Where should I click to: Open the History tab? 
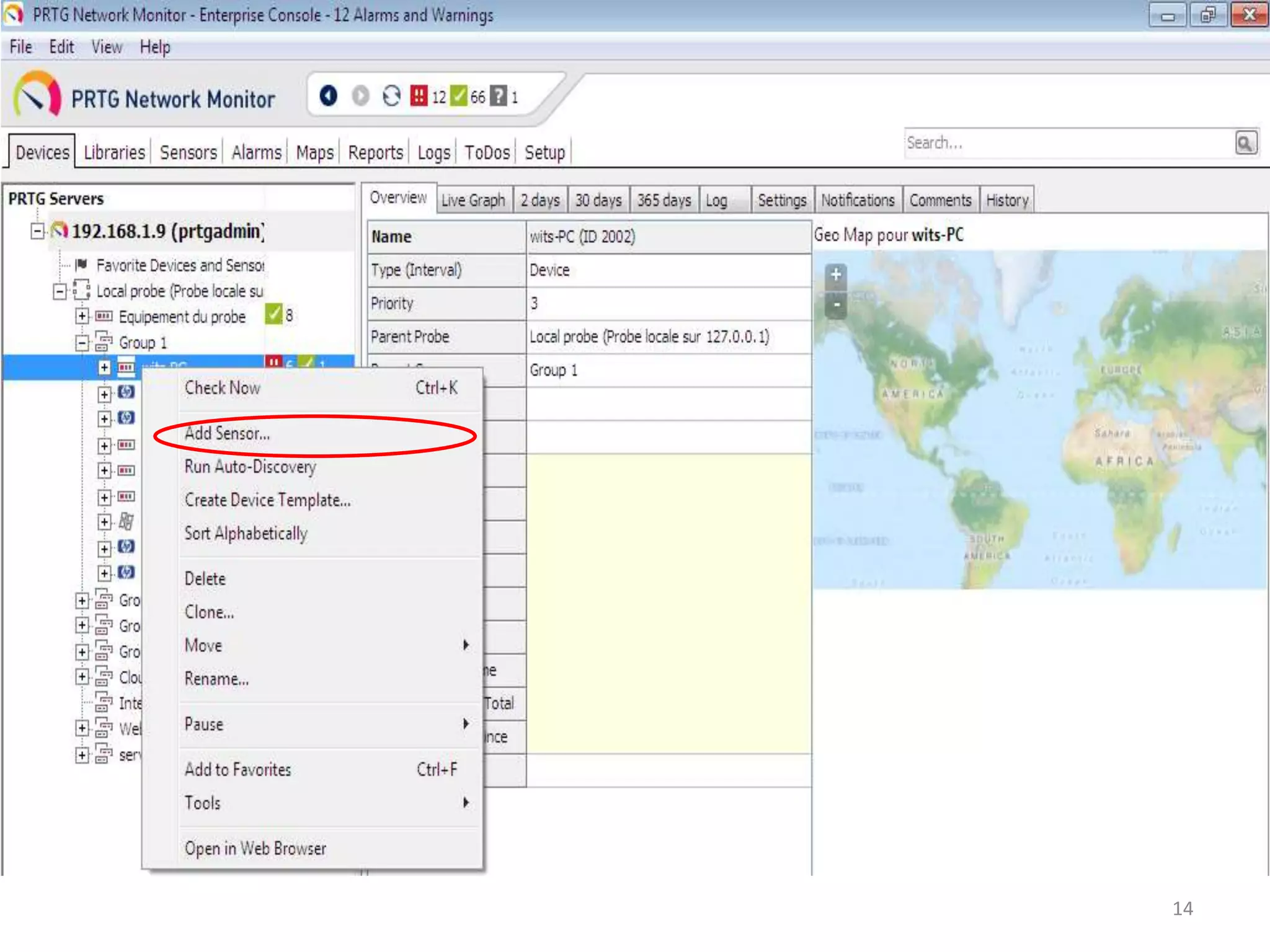(x=1007, y=200)
